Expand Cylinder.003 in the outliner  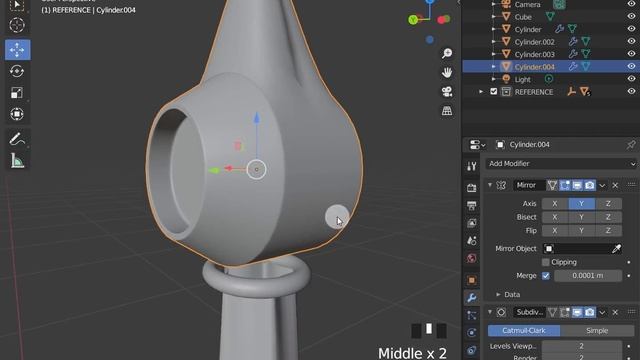coord(494,54)
